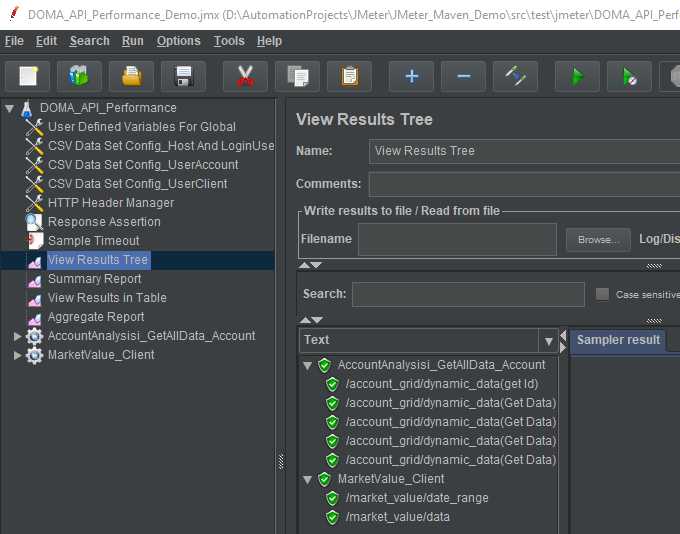Click the MarketValue_Client thread group gear icon
The width and height of the screenshot is (680, 534).
[x=35, y=355]
